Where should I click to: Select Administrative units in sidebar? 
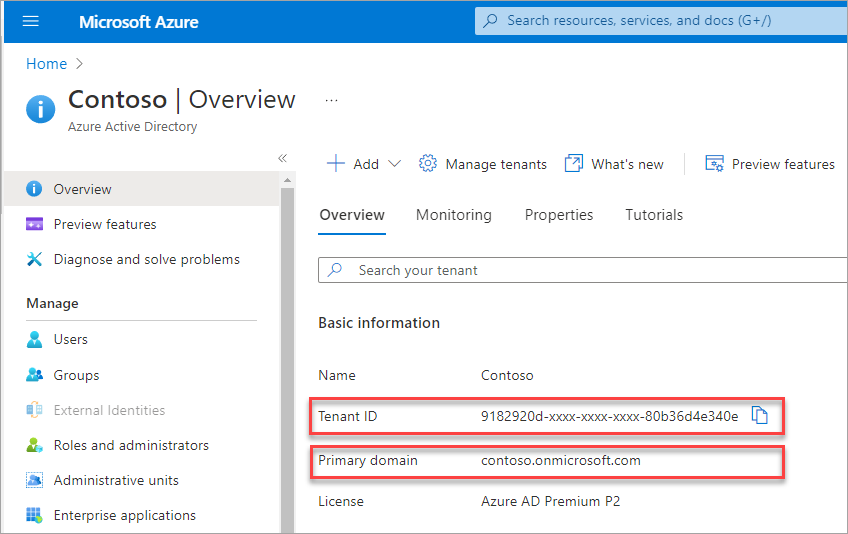(x=116, y=480)
